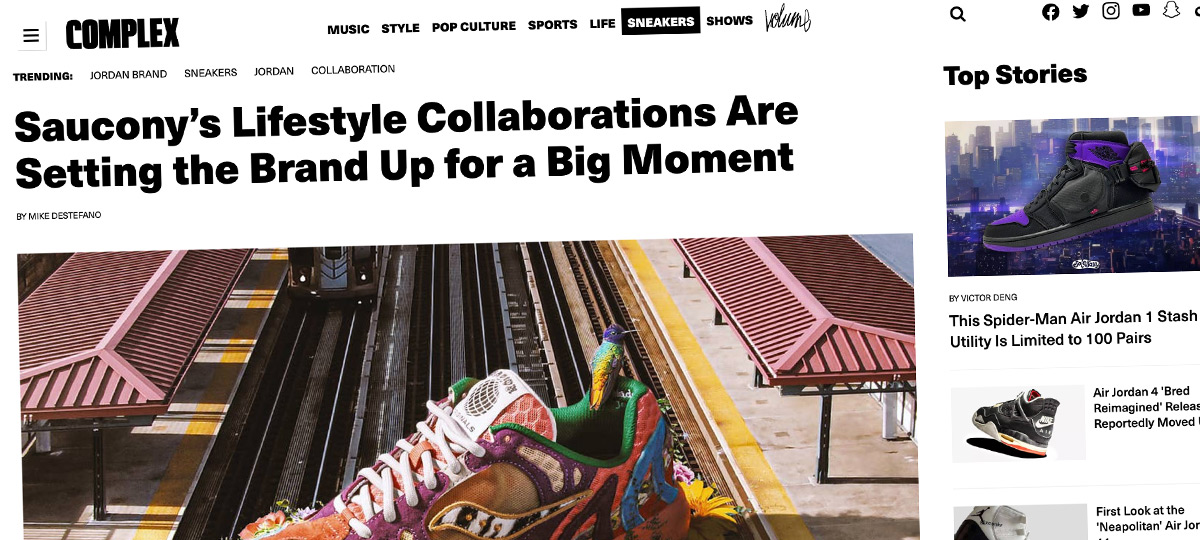1200x540 pixels.
Task: Open the Instagram icon
Action: tap(1111, 11)
